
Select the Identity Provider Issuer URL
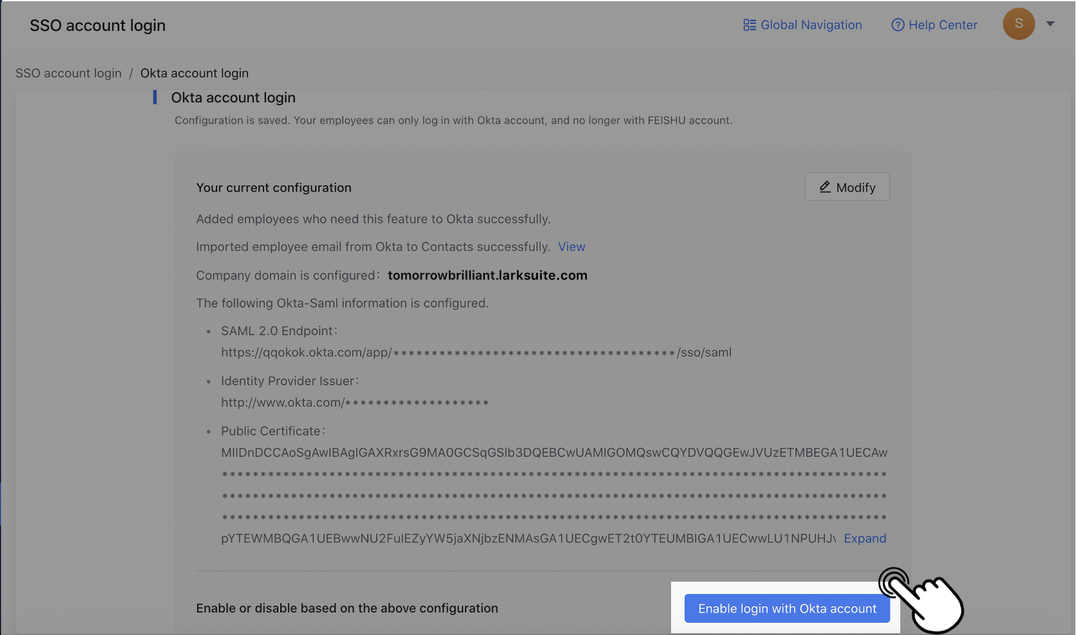(354, 402)
